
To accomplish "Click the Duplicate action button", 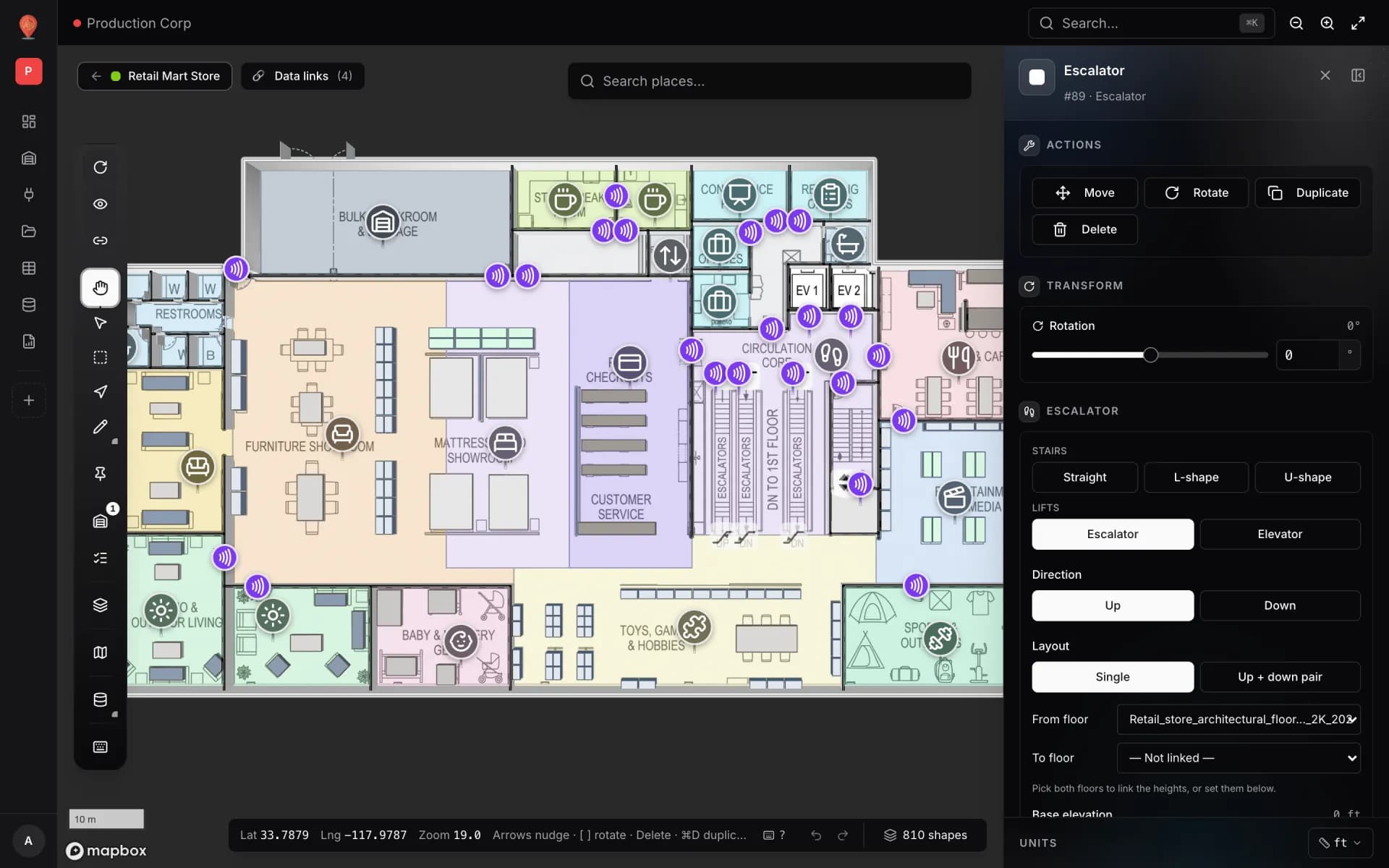I will coord(1307,192).
